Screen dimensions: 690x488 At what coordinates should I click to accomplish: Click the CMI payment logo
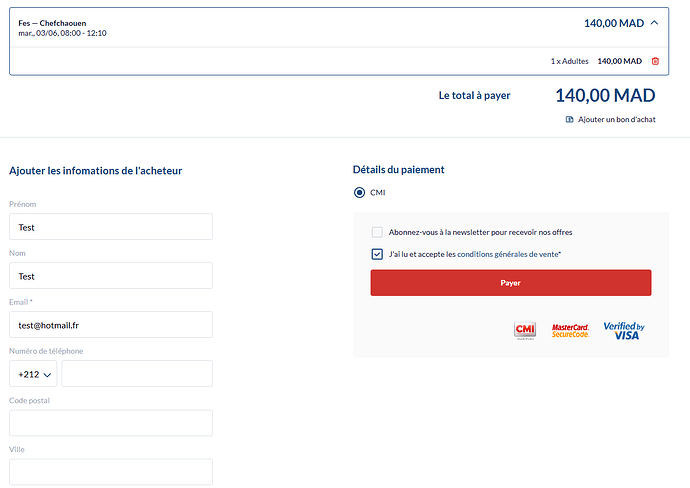click(x=525, y=330)
